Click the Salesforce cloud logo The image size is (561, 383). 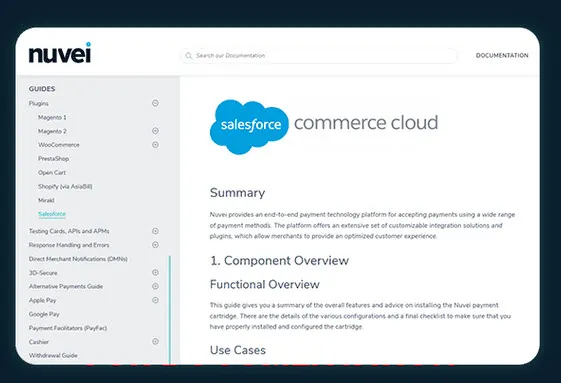249,127
